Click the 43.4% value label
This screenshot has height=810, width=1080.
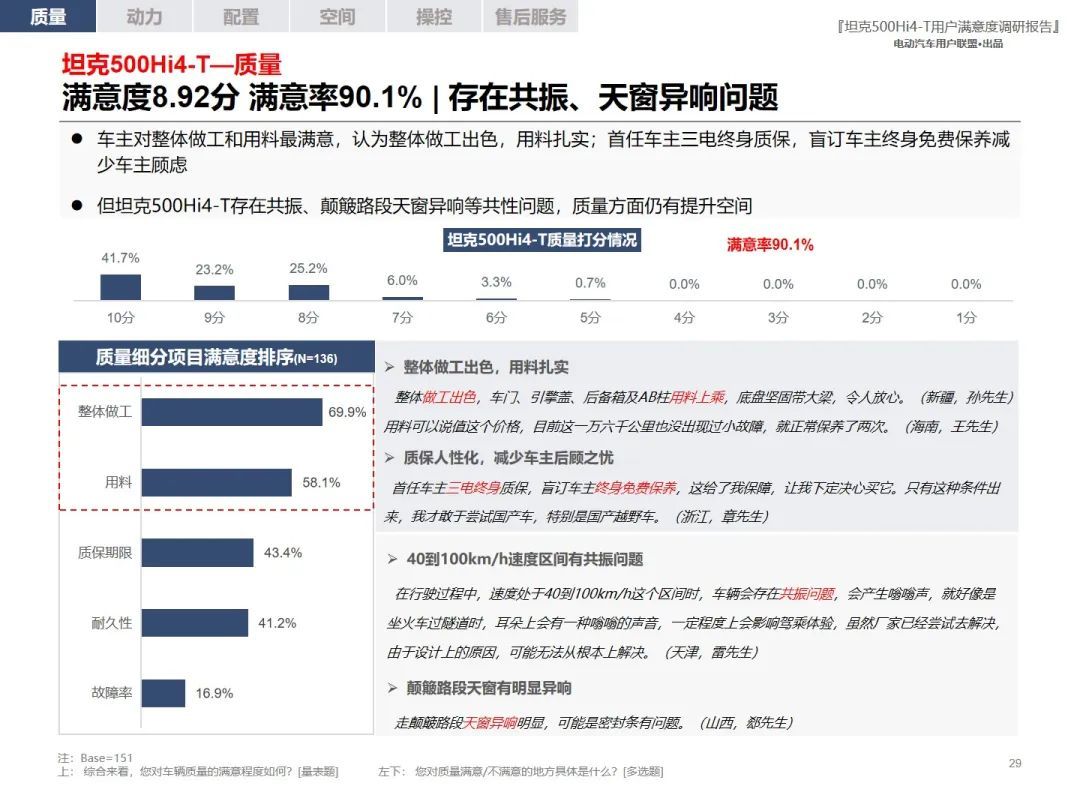tap(283, 552)
